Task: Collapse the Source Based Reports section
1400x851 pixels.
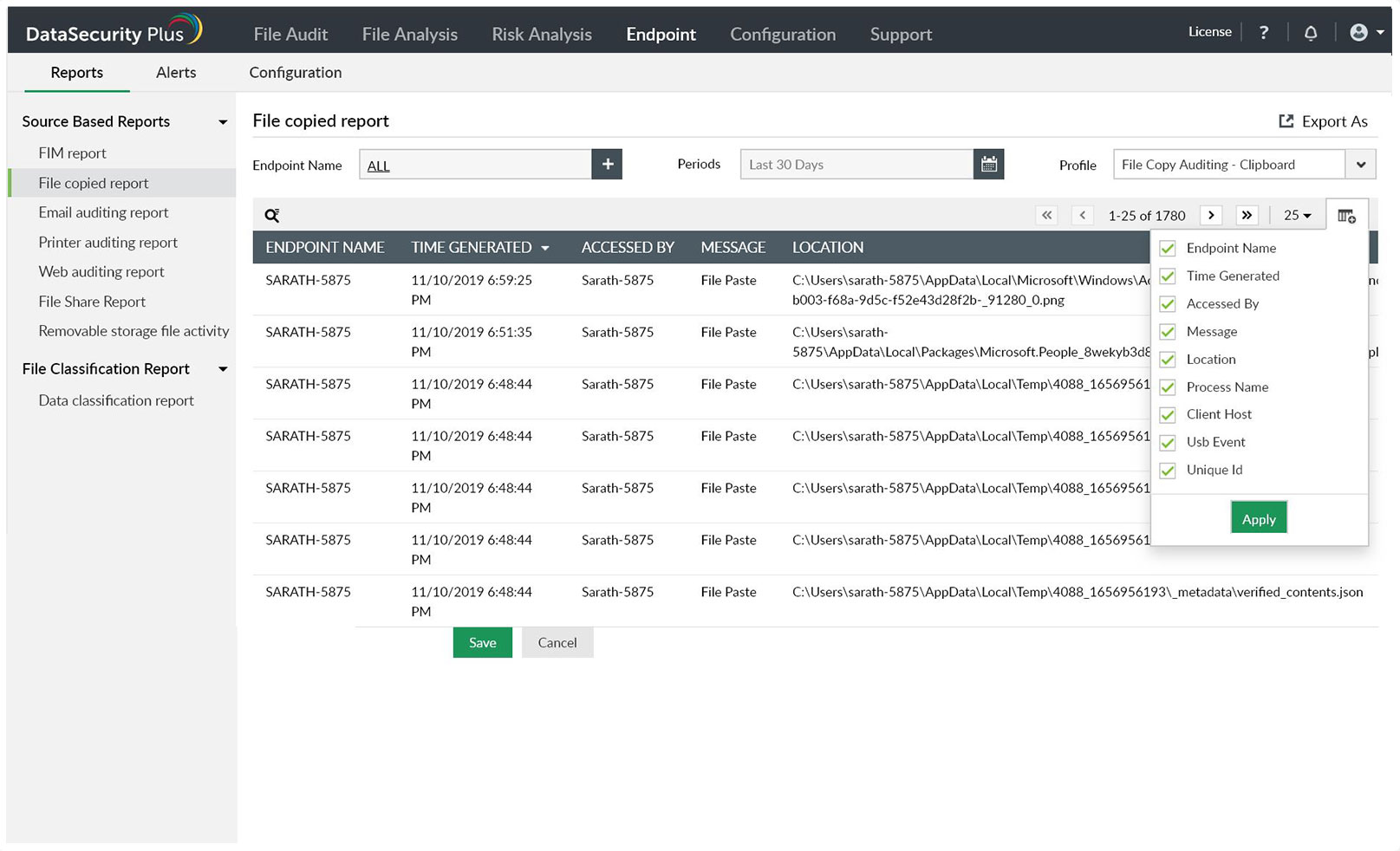Action: coord(223,122)
